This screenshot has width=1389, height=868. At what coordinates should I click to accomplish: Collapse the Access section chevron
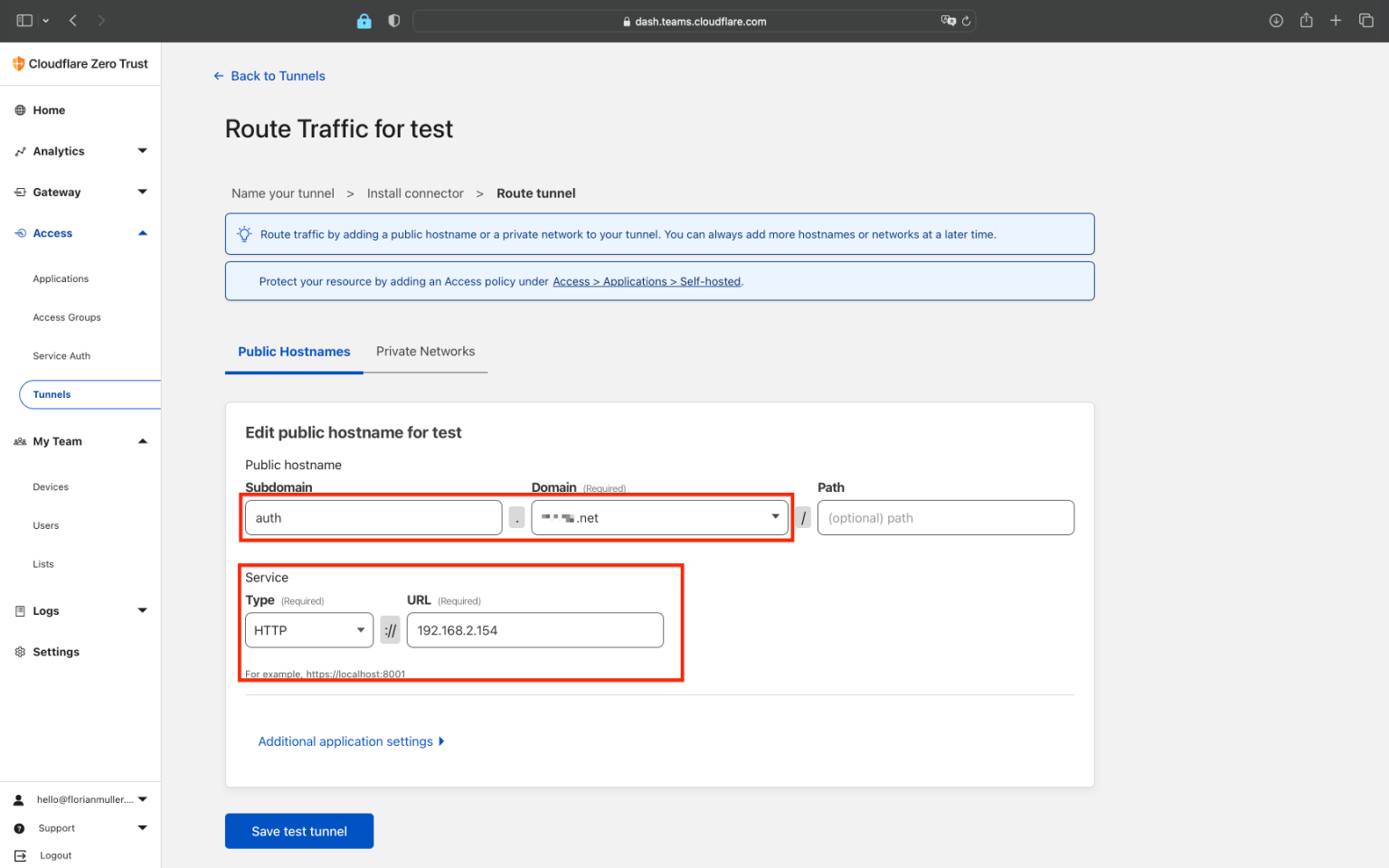pos(142,232)
